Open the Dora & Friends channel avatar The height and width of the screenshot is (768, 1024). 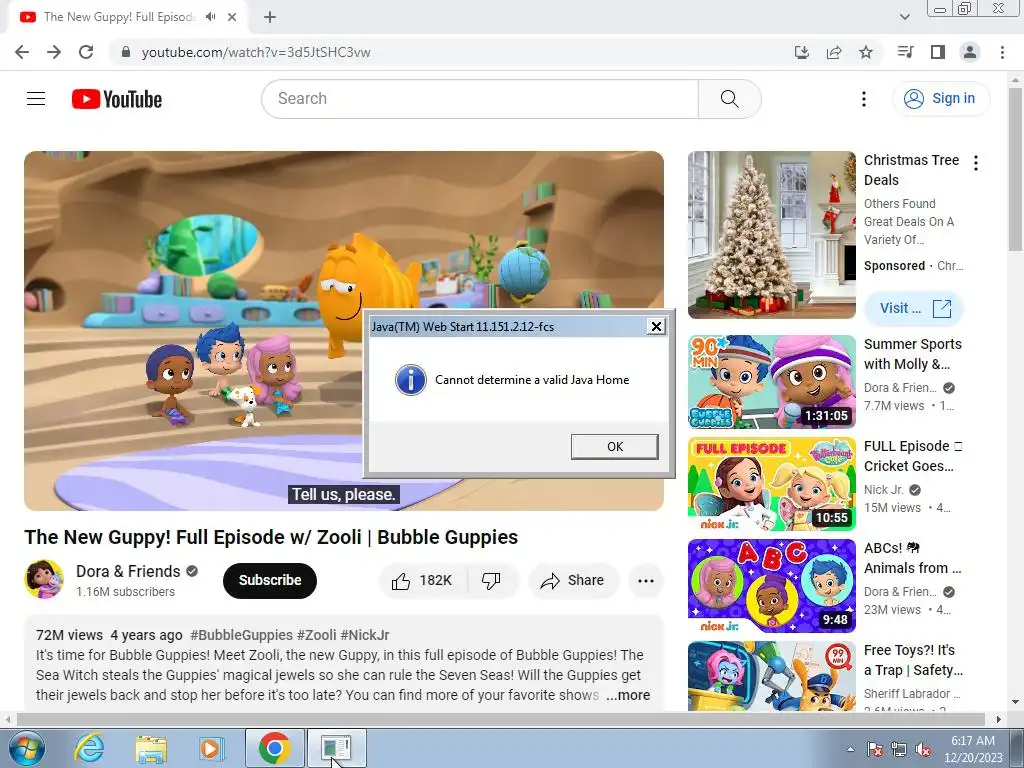pos(44,579)
